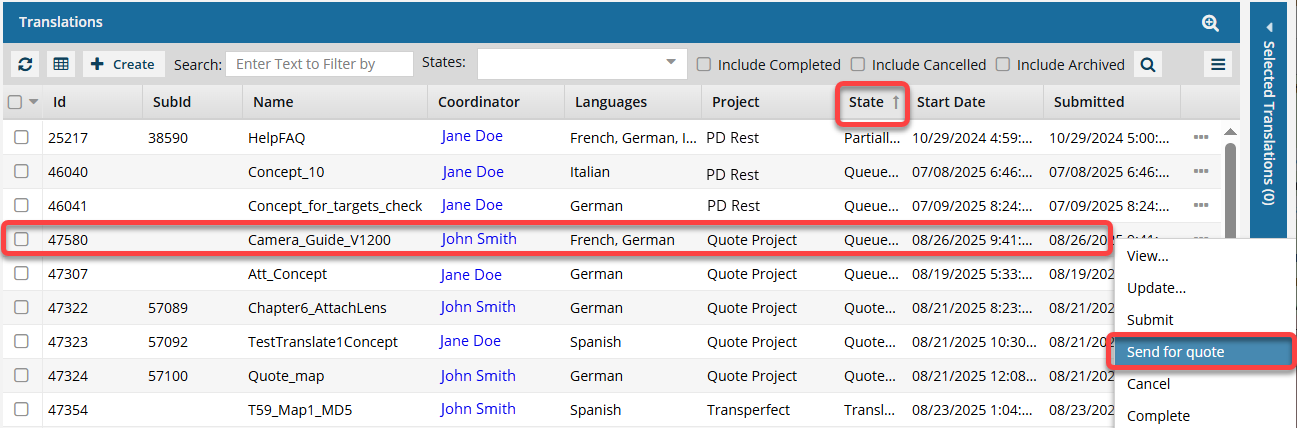Open the hamburger menu icon
The height and width of the screenshot is (428, 1297).
point(1218,64)
